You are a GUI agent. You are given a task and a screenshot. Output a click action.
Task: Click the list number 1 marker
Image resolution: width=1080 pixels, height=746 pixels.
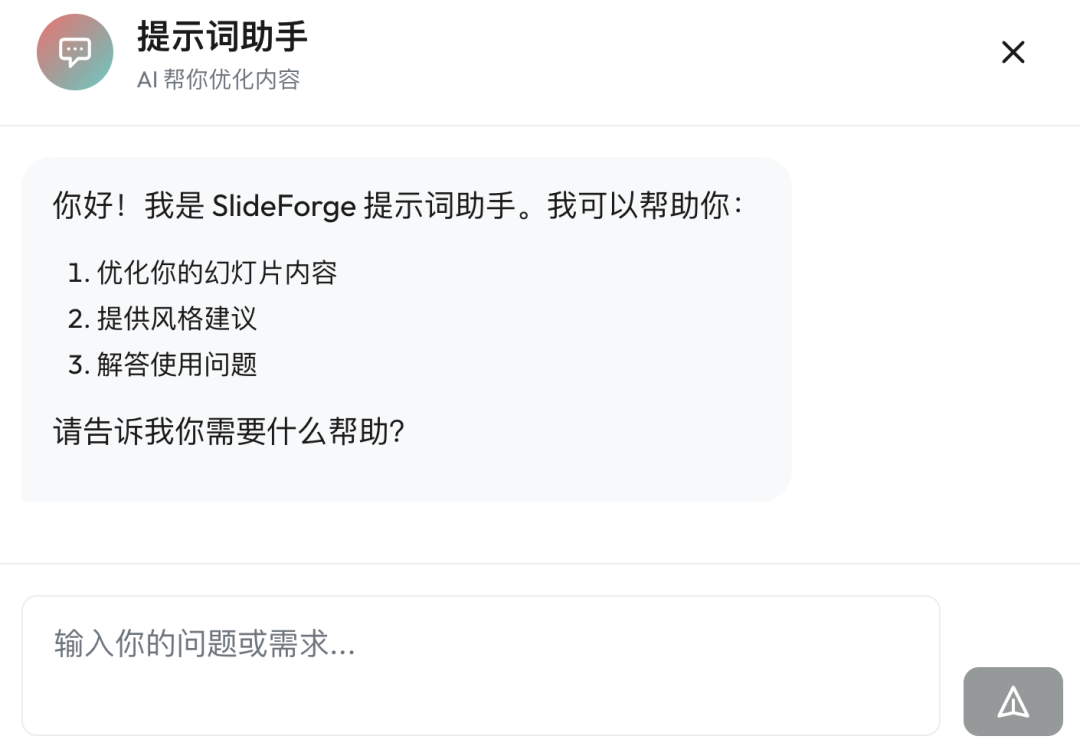77,272
